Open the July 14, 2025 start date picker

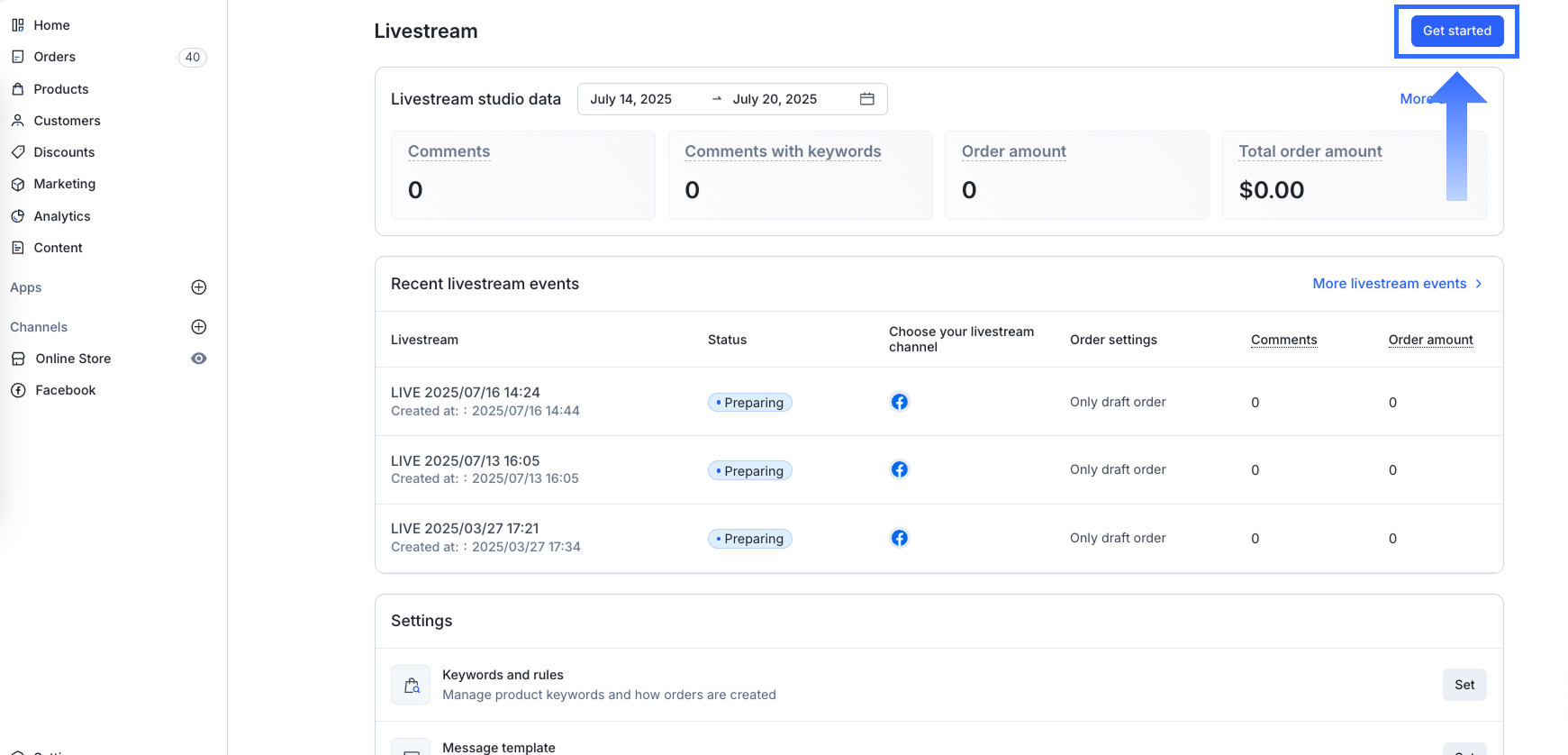tap(630, 99)
